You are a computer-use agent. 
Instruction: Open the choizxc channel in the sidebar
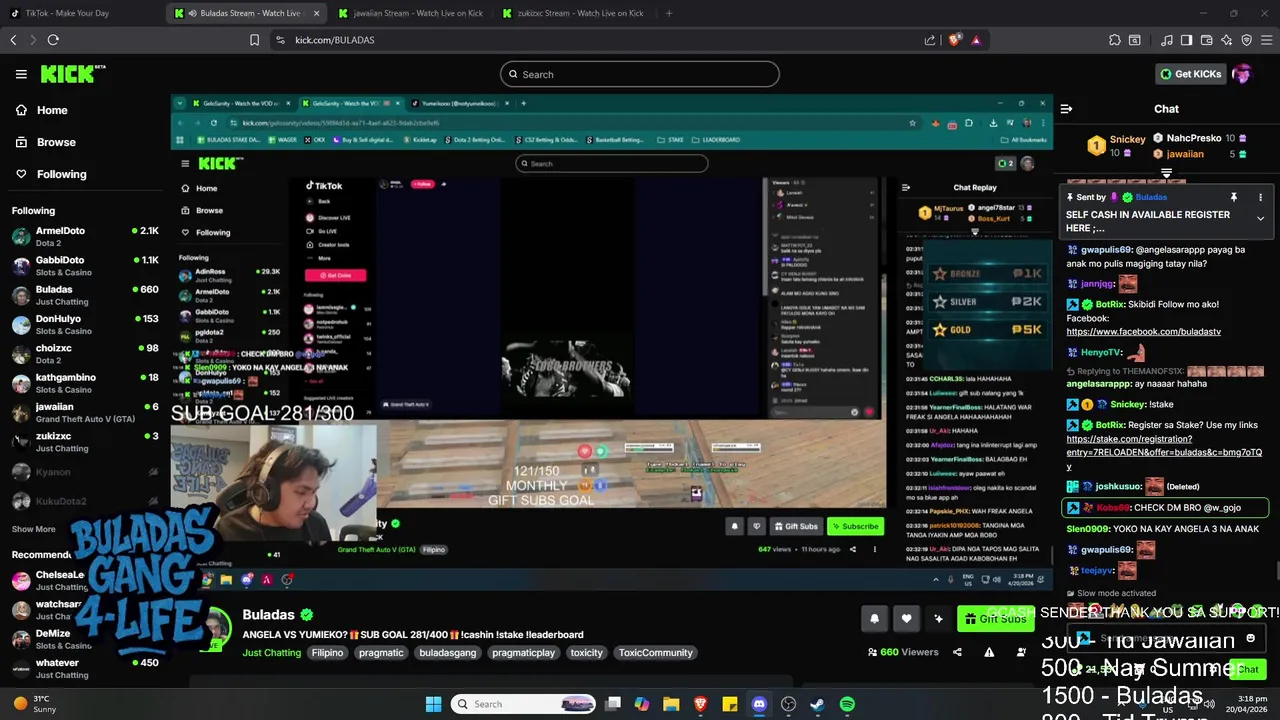85,354
